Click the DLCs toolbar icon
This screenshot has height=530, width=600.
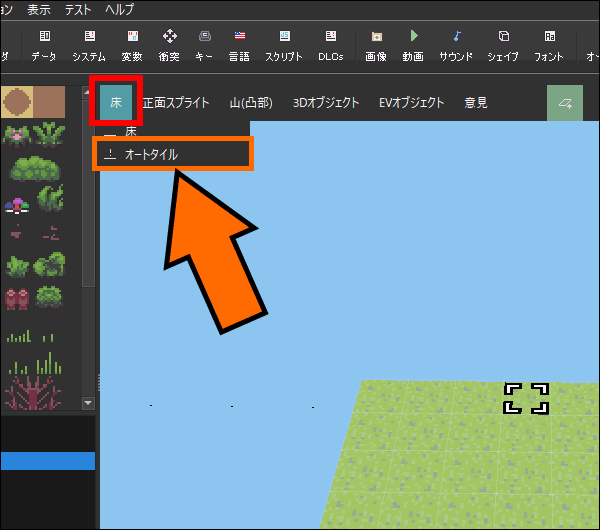330,44
